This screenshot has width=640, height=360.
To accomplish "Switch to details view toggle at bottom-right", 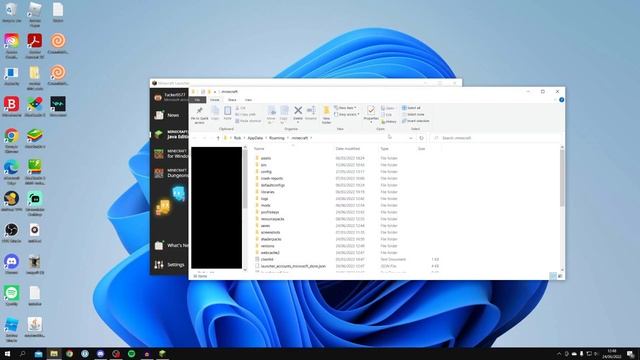I will [553, 276].
